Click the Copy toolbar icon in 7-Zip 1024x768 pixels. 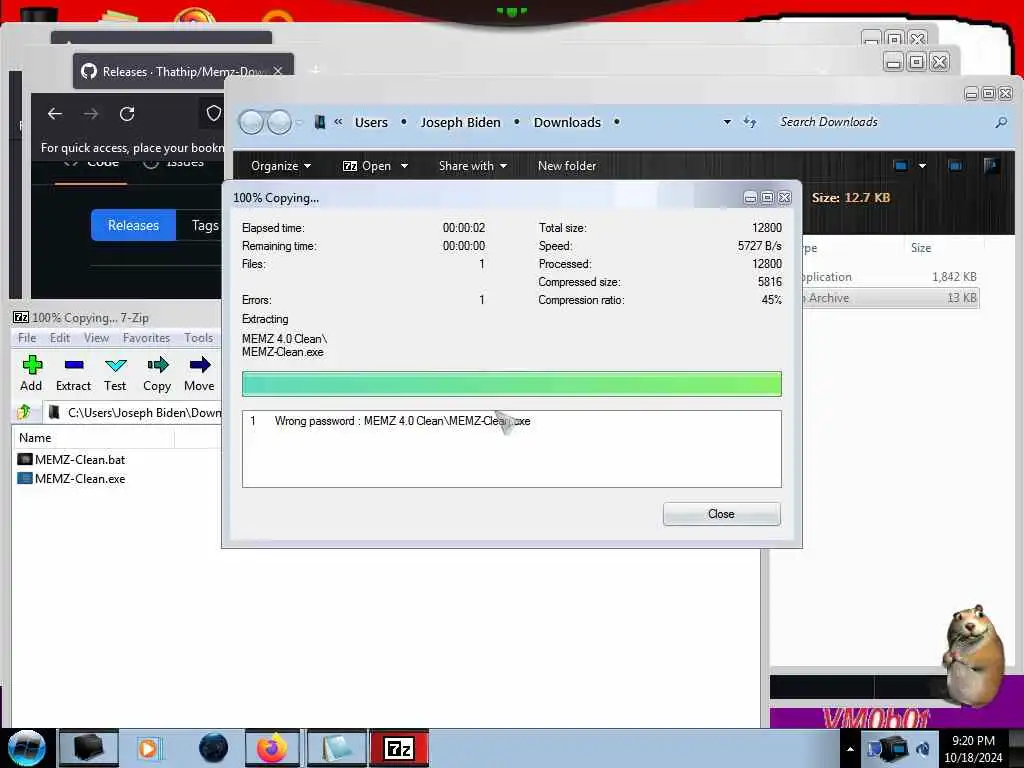tap(157, 374)
